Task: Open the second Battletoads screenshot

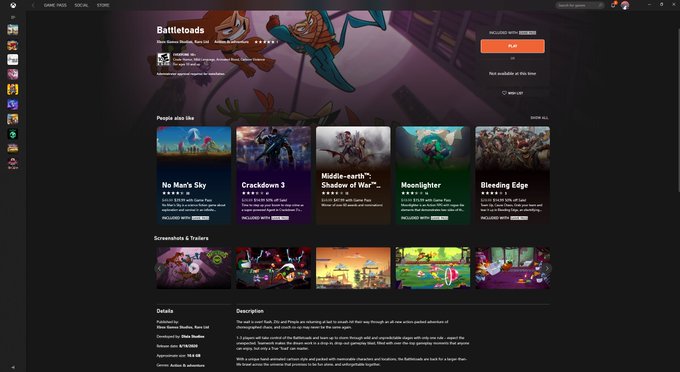Action: [273, 268]
